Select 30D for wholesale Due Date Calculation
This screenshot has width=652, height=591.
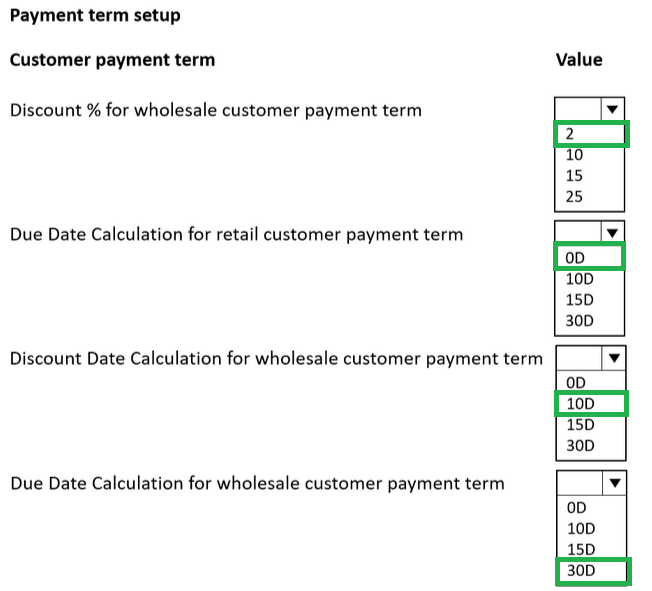tap(590, 571)
